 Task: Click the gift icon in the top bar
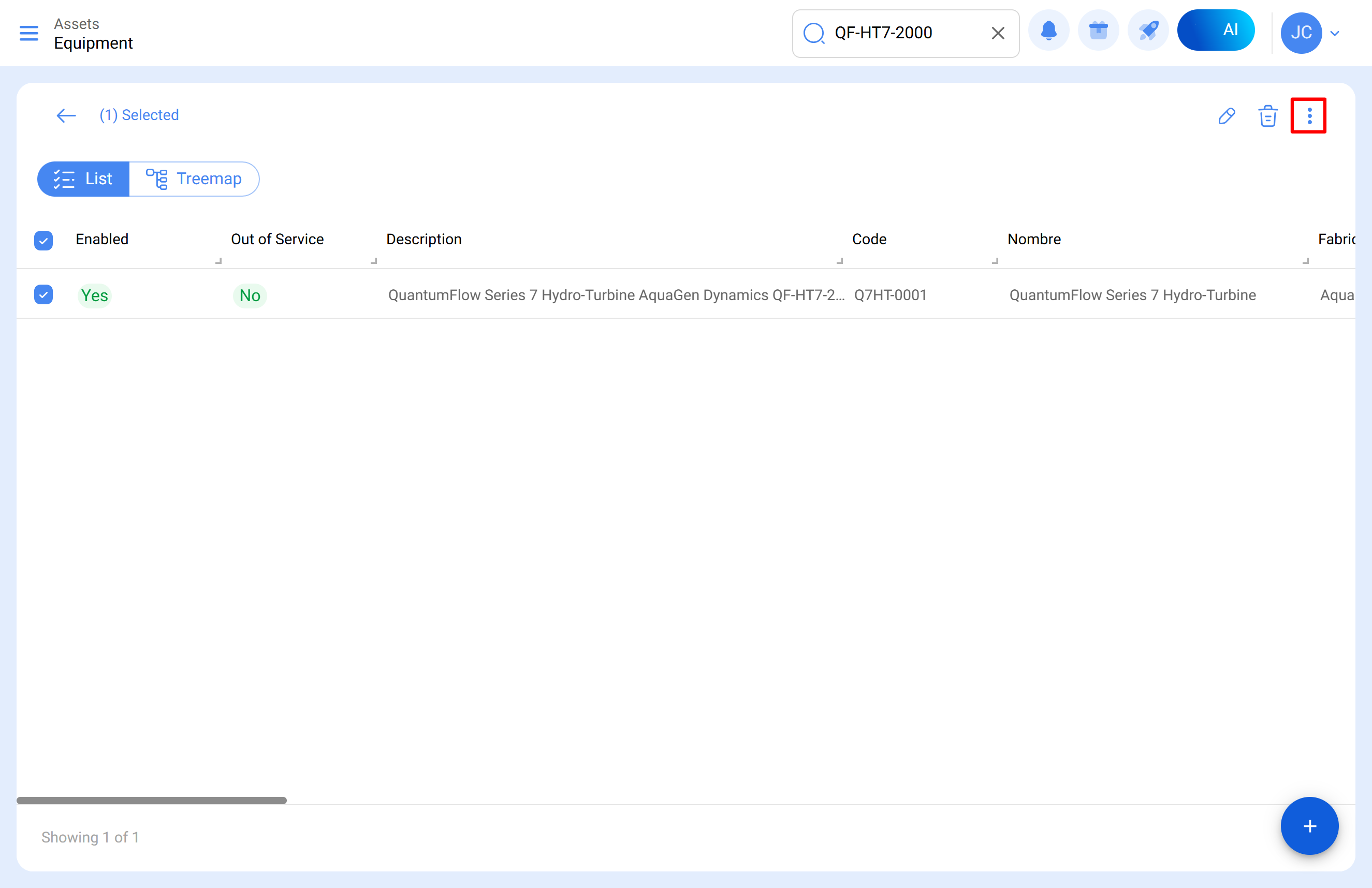pos(1098,31)
